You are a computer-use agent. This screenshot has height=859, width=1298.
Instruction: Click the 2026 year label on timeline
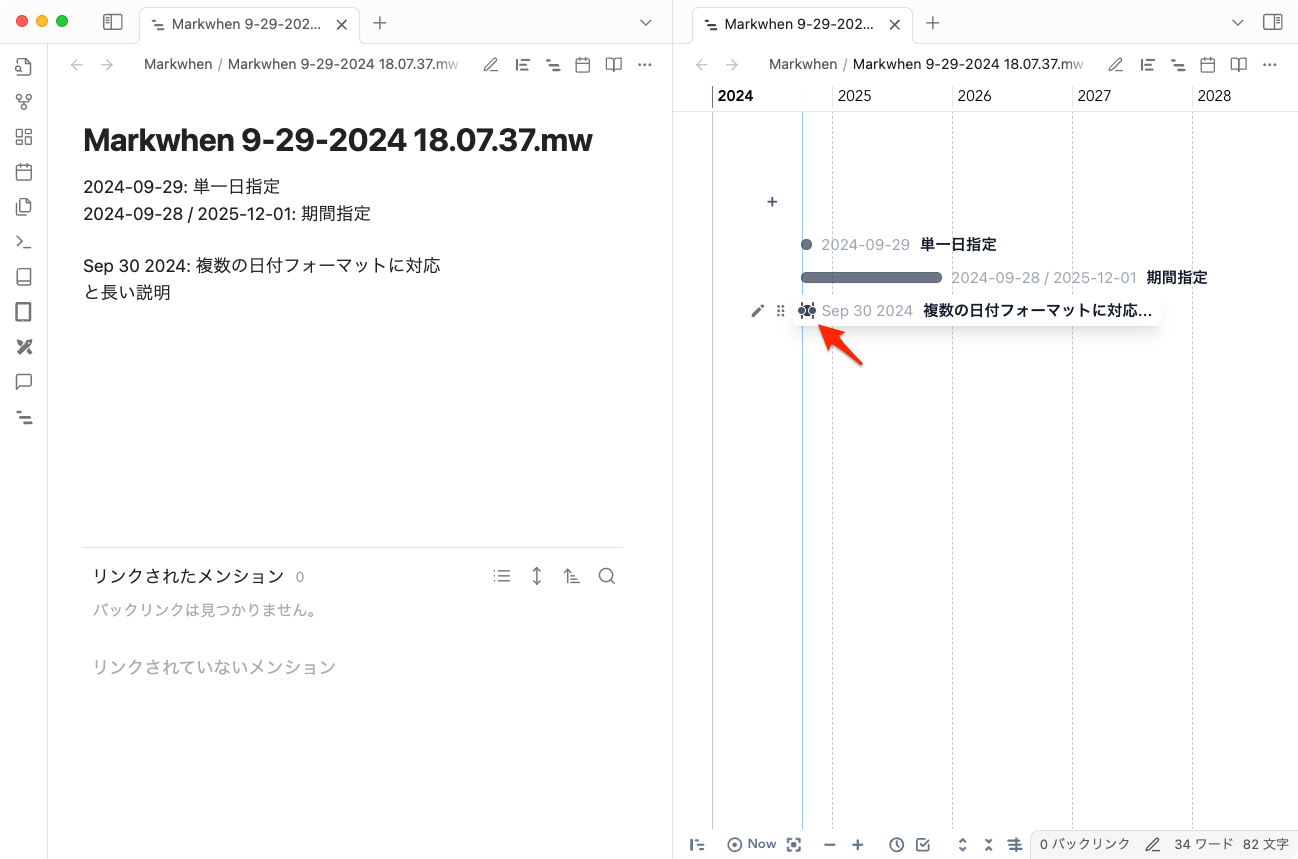[974, 96]
